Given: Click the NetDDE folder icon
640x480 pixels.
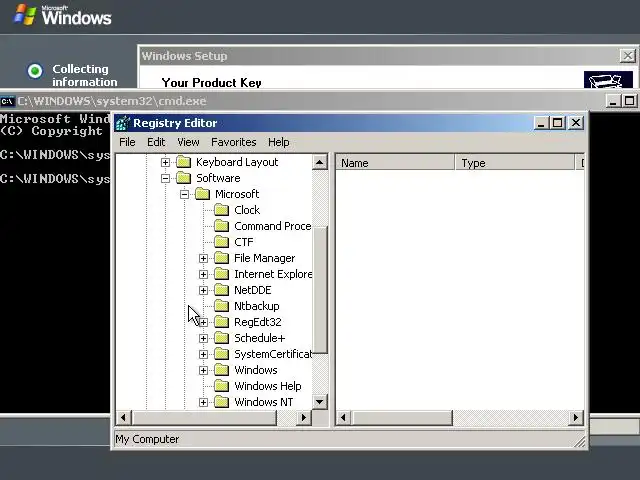Looking at the screenshot, I should (222, 290).
